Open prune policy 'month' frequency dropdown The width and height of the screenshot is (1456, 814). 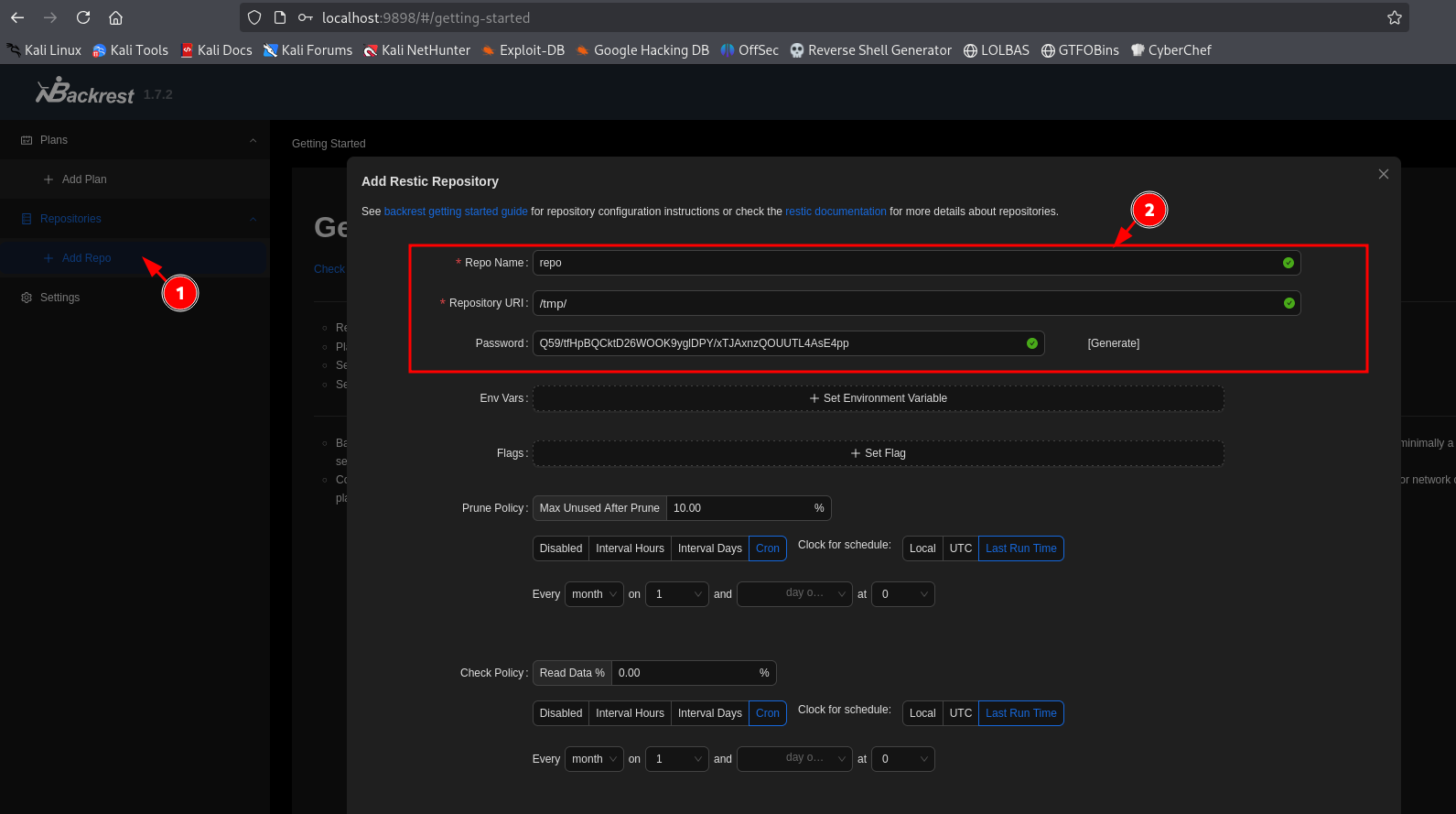click(594, 594)
